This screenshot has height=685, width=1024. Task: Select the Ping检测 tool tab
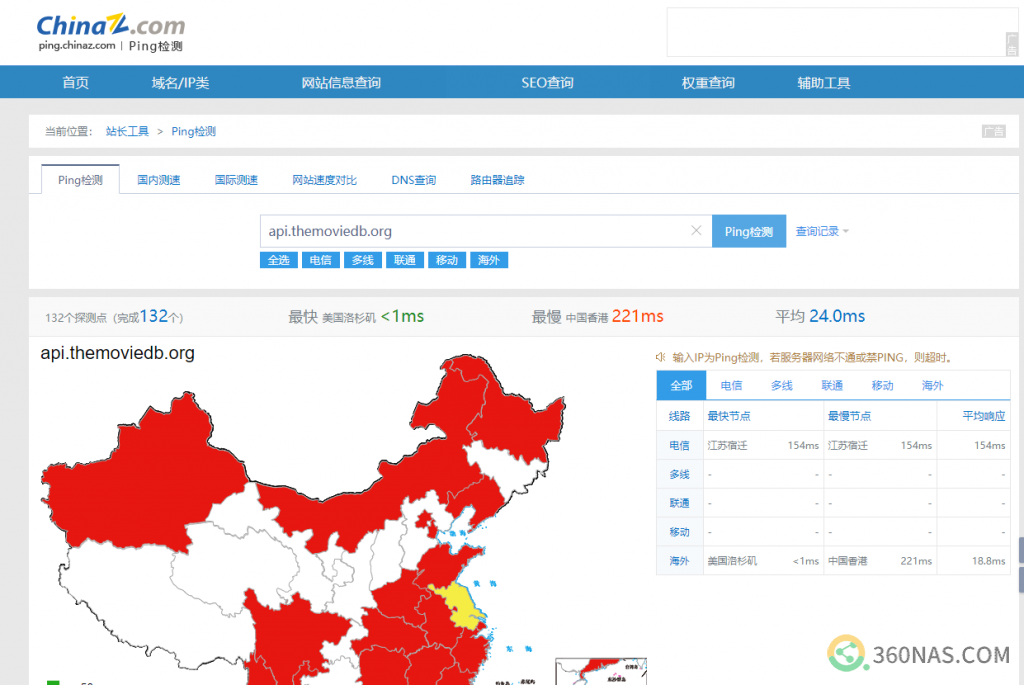(80, 180)
